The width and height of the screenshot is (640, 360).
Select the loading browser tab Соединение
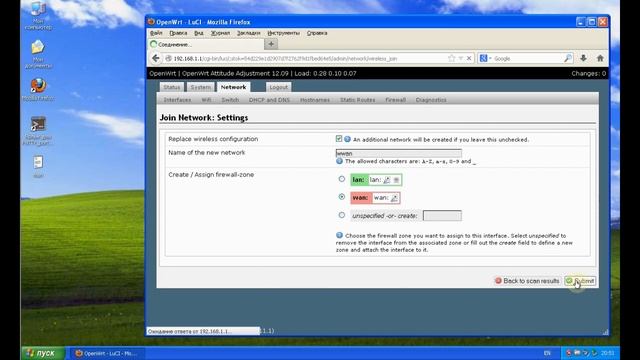(x=206, y=44)
